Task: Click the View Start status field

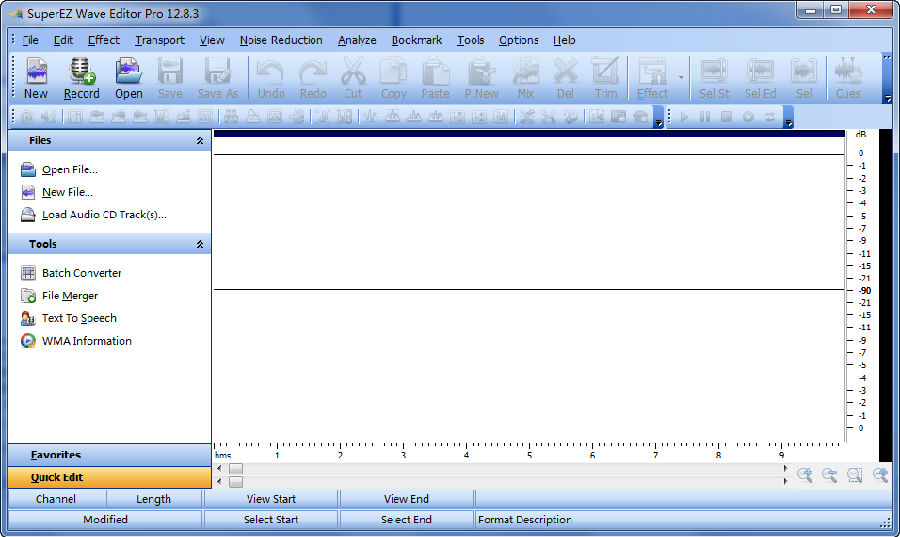Action: 271,499
